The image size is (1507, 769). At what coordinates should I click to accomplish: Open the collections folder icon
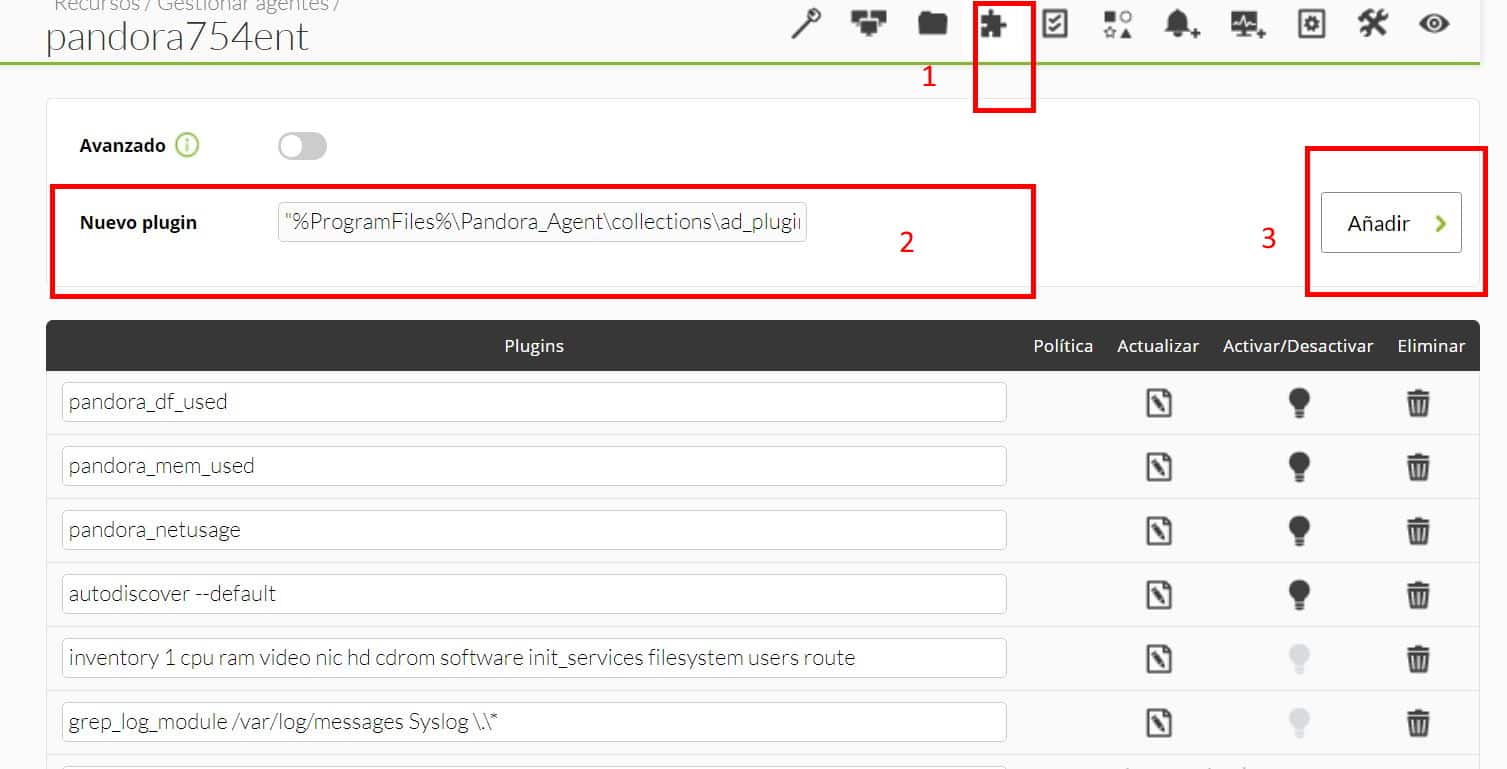pos(933,23)
